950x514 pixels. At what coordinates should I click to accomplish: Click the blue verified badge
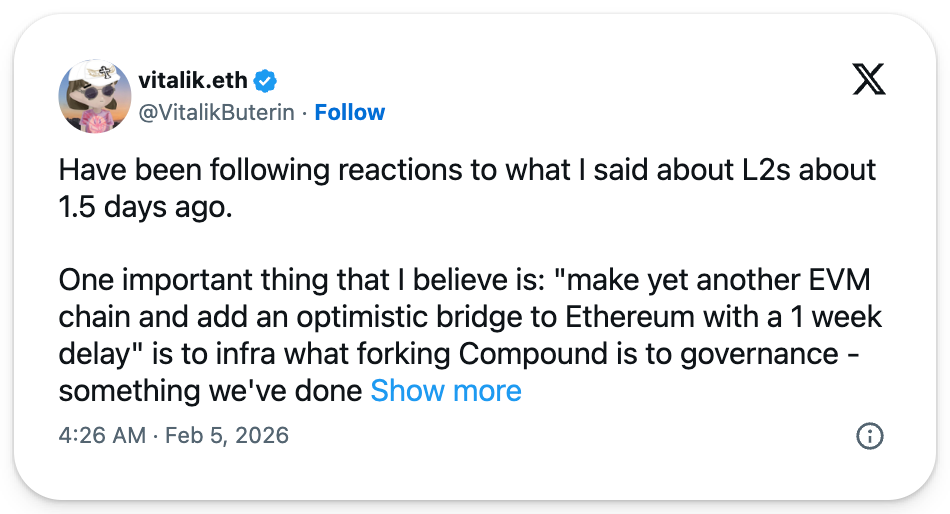point(264,79)
